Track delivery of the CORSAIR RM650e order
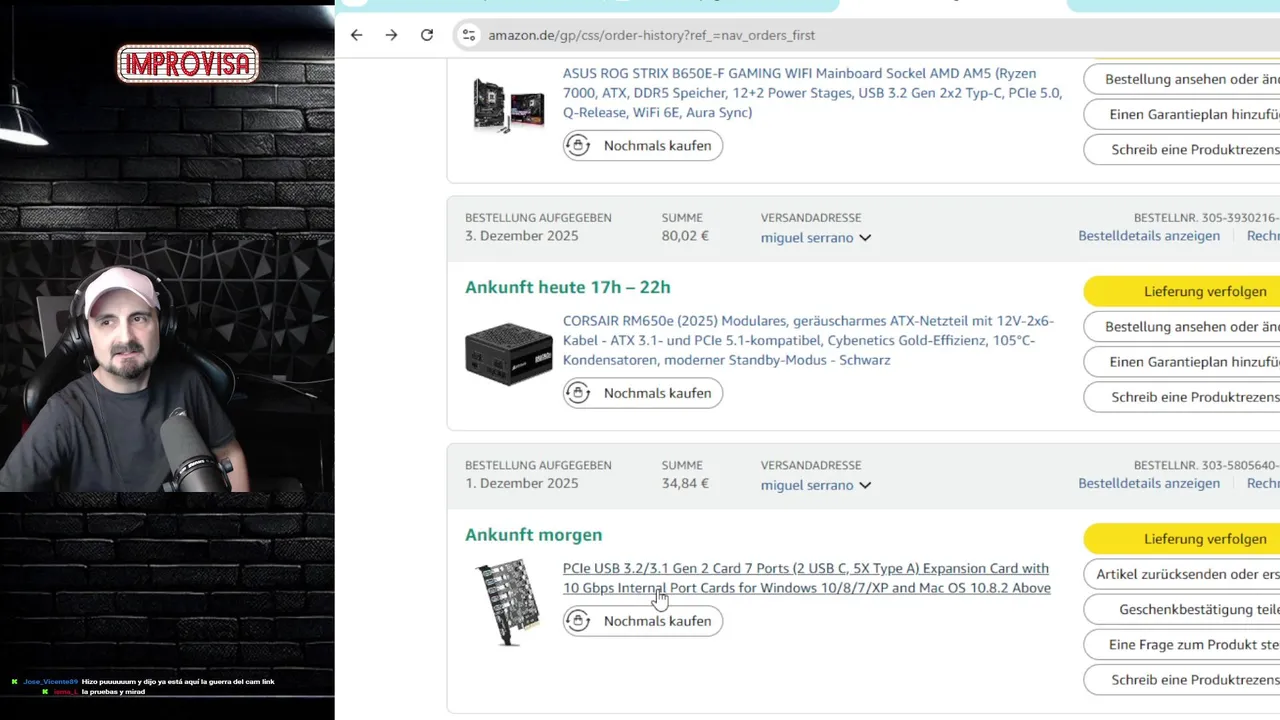1280x720 pixels. (1182, 291)
